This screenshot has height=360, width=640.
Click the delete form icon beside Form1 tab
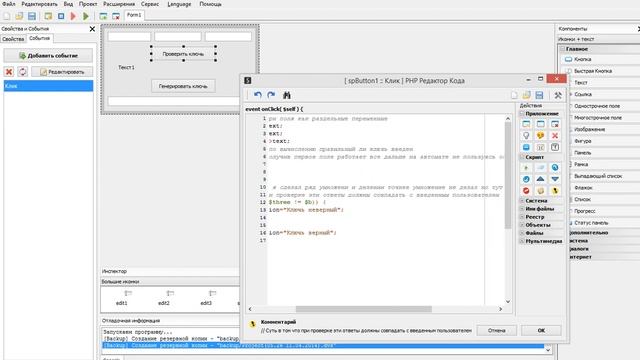pos(116,16)
